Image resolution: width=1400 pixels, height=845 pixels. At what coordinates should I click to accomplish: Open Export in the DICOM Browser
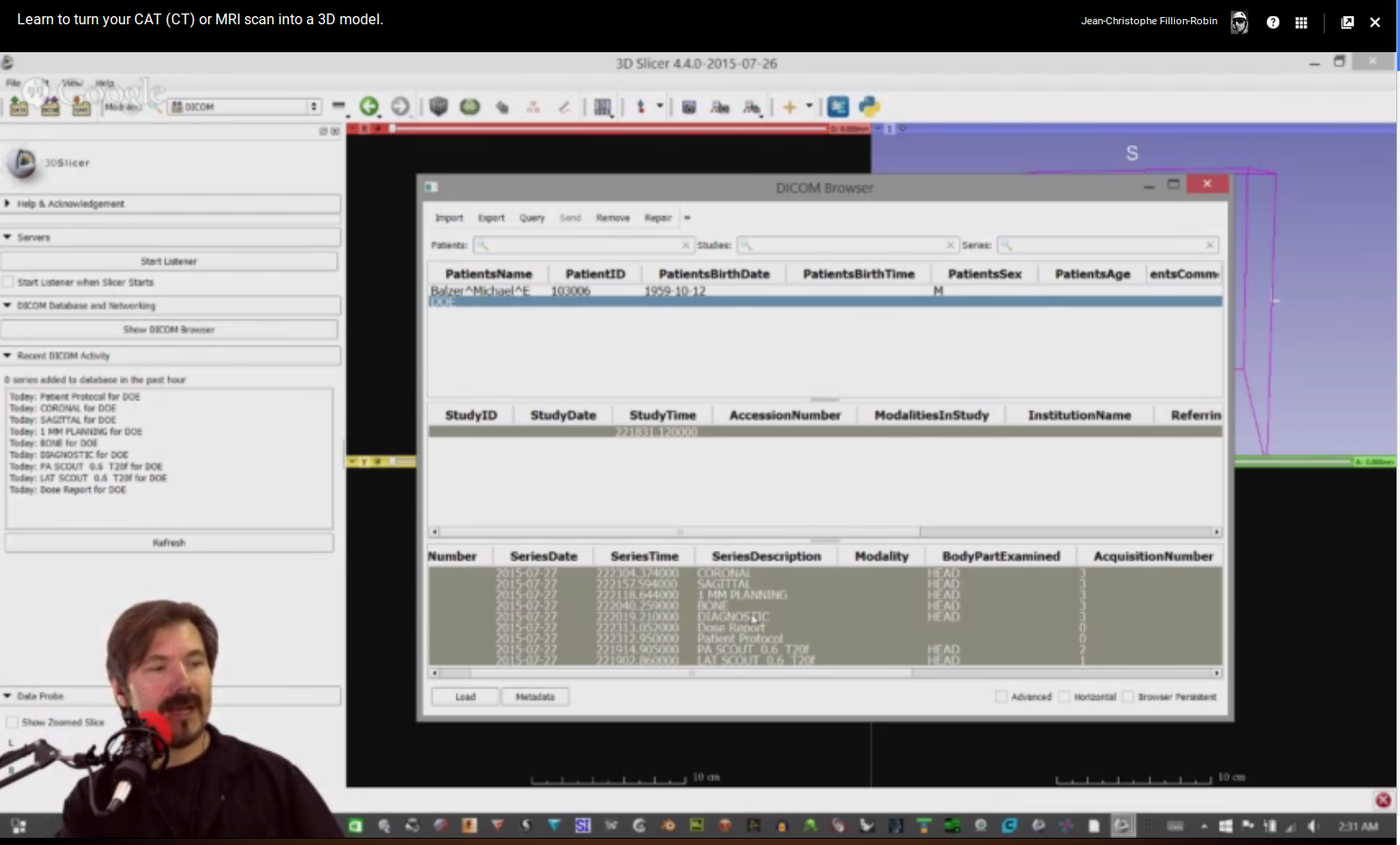click(491, 218)
